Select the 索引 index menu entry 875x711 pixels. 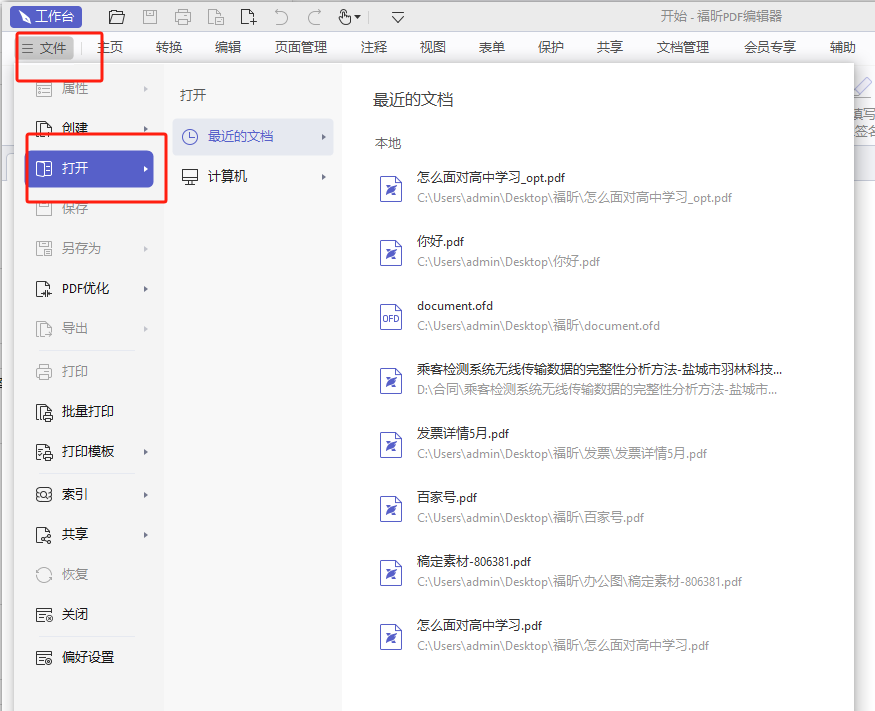tap(90, 494)
